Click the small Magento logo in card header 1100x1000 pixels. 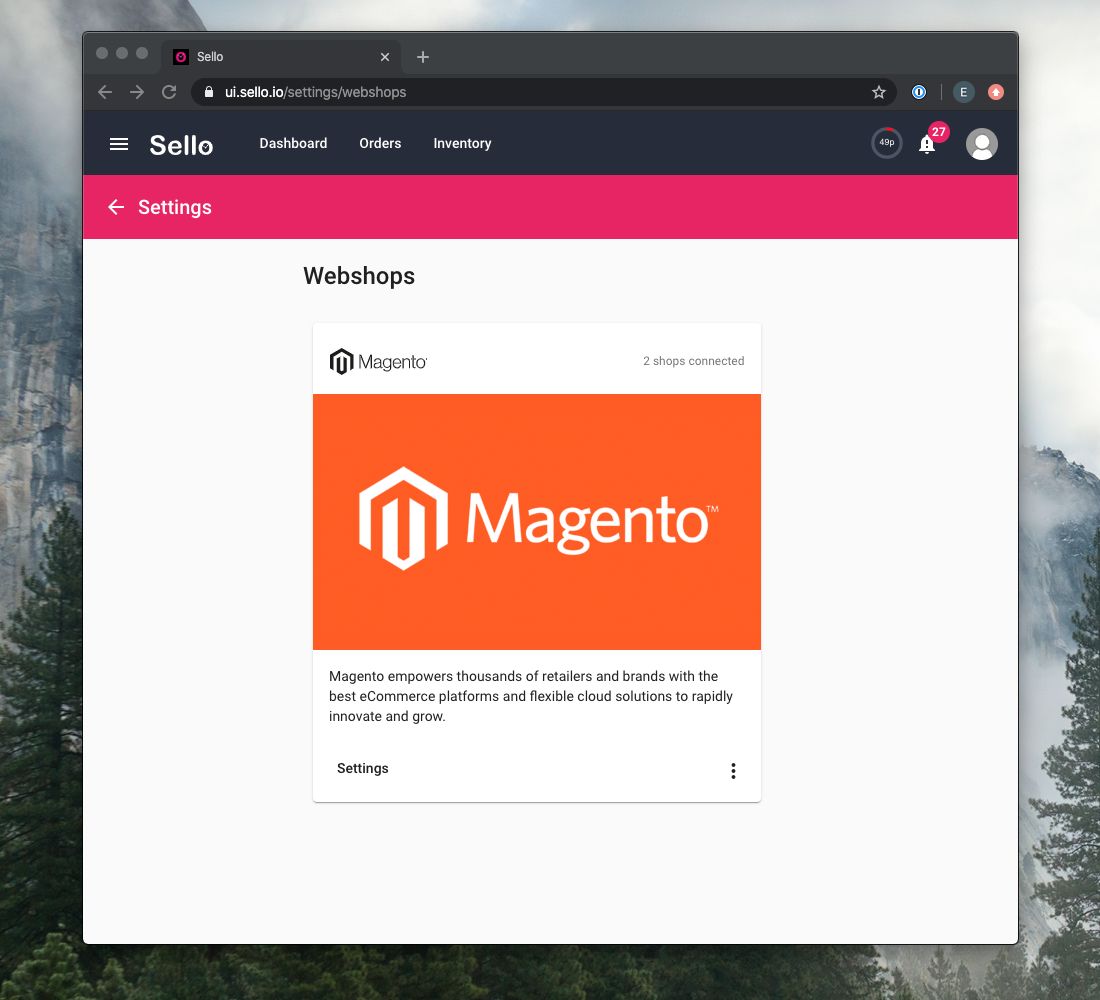[378, 361]
